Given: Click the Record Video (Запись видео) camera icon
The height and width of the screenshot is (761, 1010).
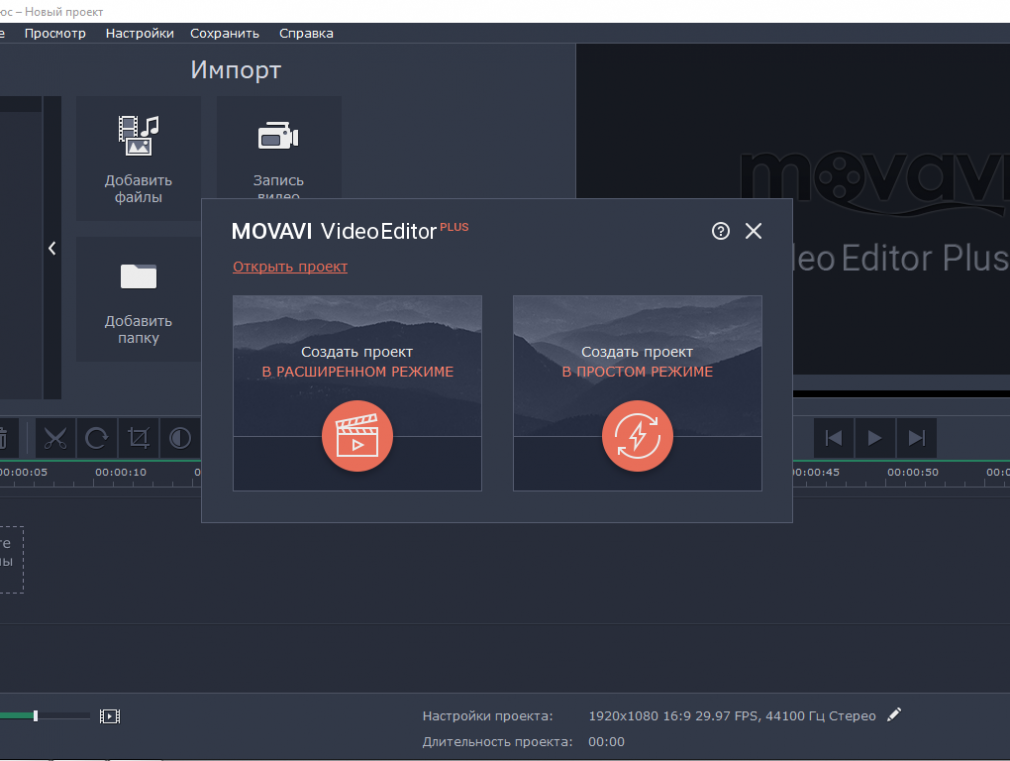Looking at the screenshot, I should point(278,136).
